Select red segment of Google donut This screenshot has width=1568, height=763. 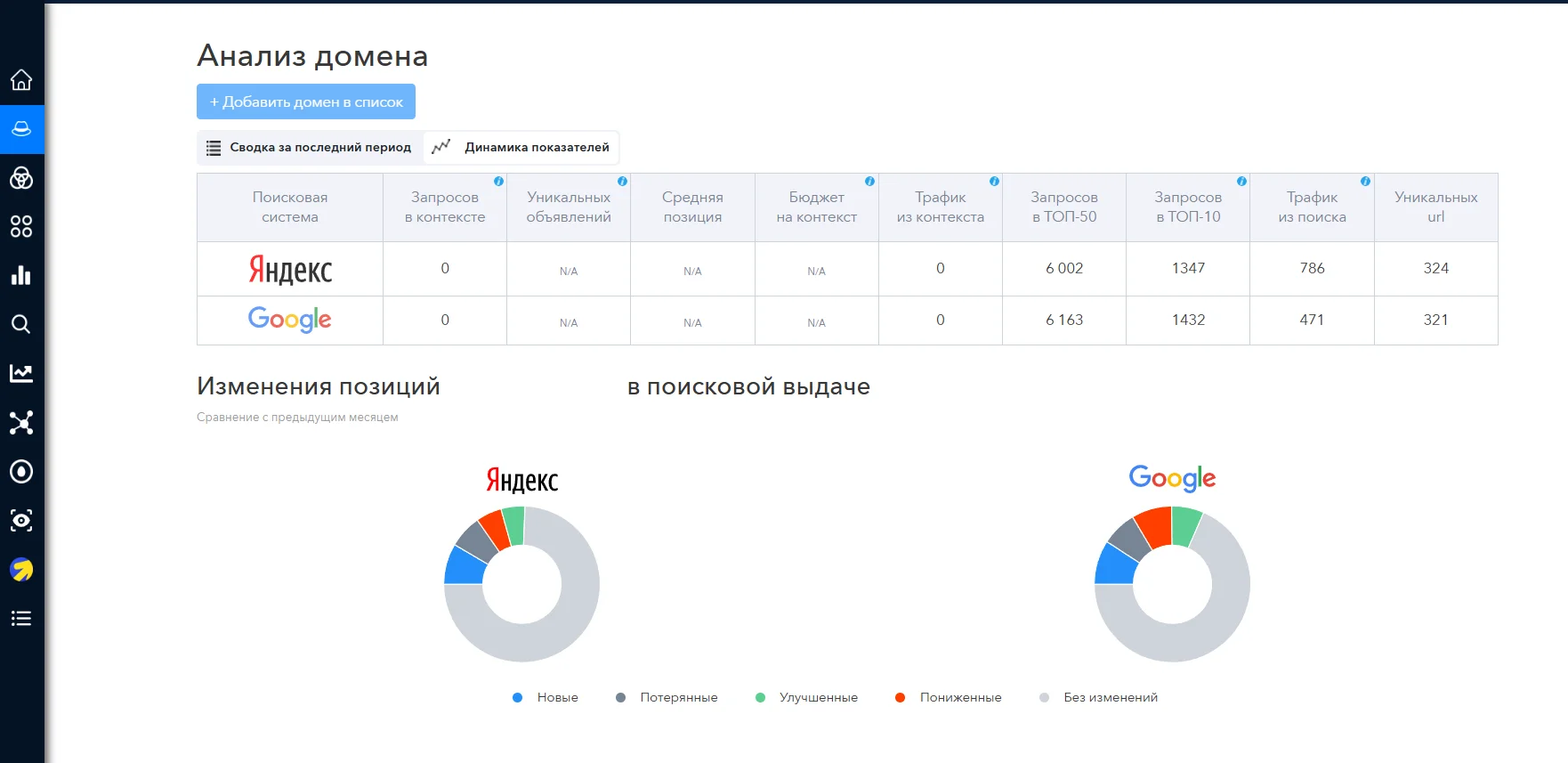pyautogui.click(x=1154, y=527)
